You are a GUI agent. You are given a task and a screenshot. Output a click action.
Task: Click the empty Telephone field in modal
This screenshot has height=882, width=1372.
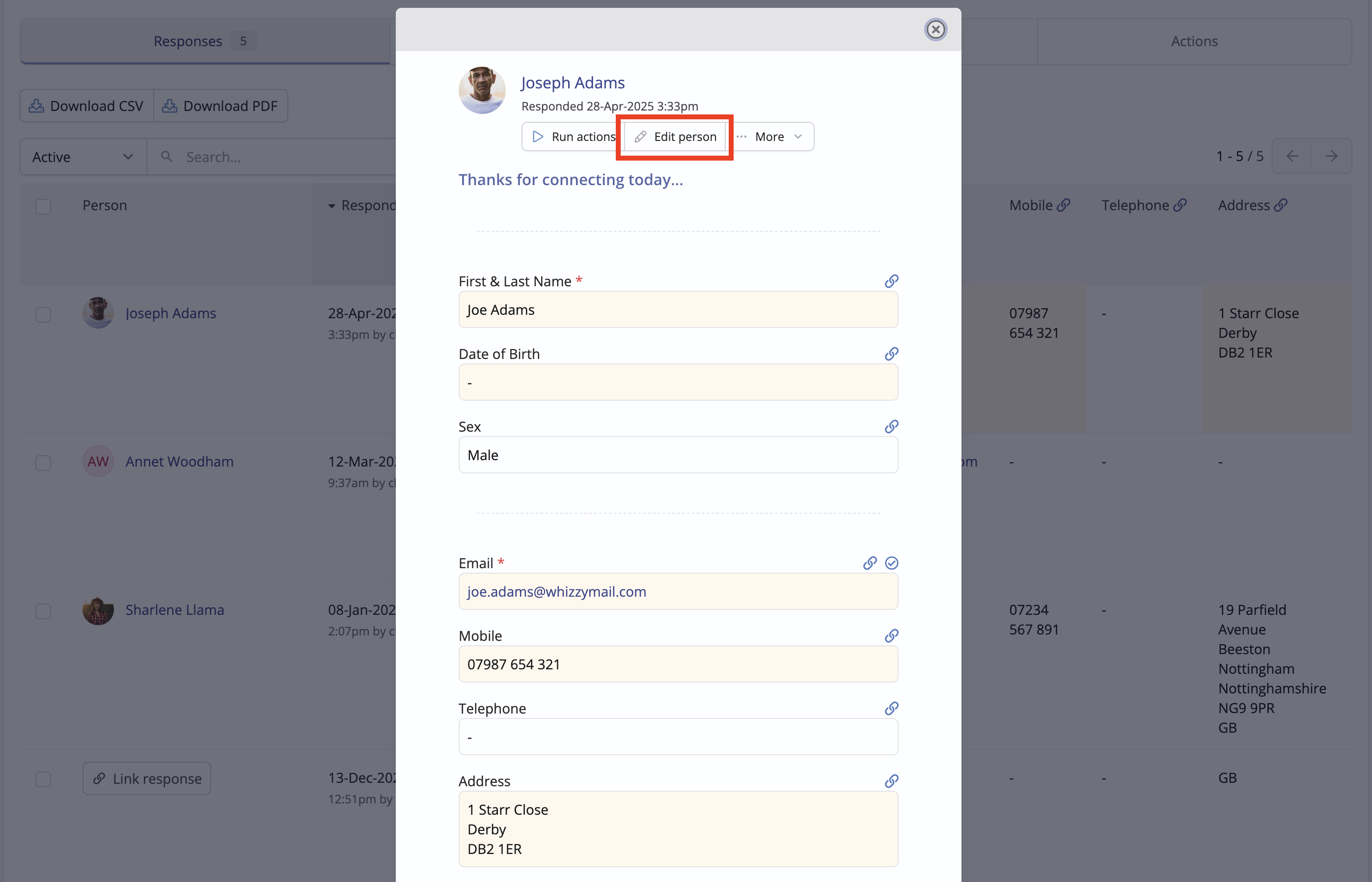pyautogui.click(x=678, y=737)
